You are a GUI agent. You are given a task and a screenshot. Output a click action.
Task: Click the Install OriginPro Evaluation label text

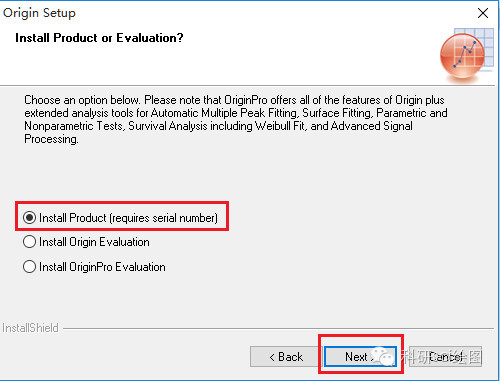102,267
